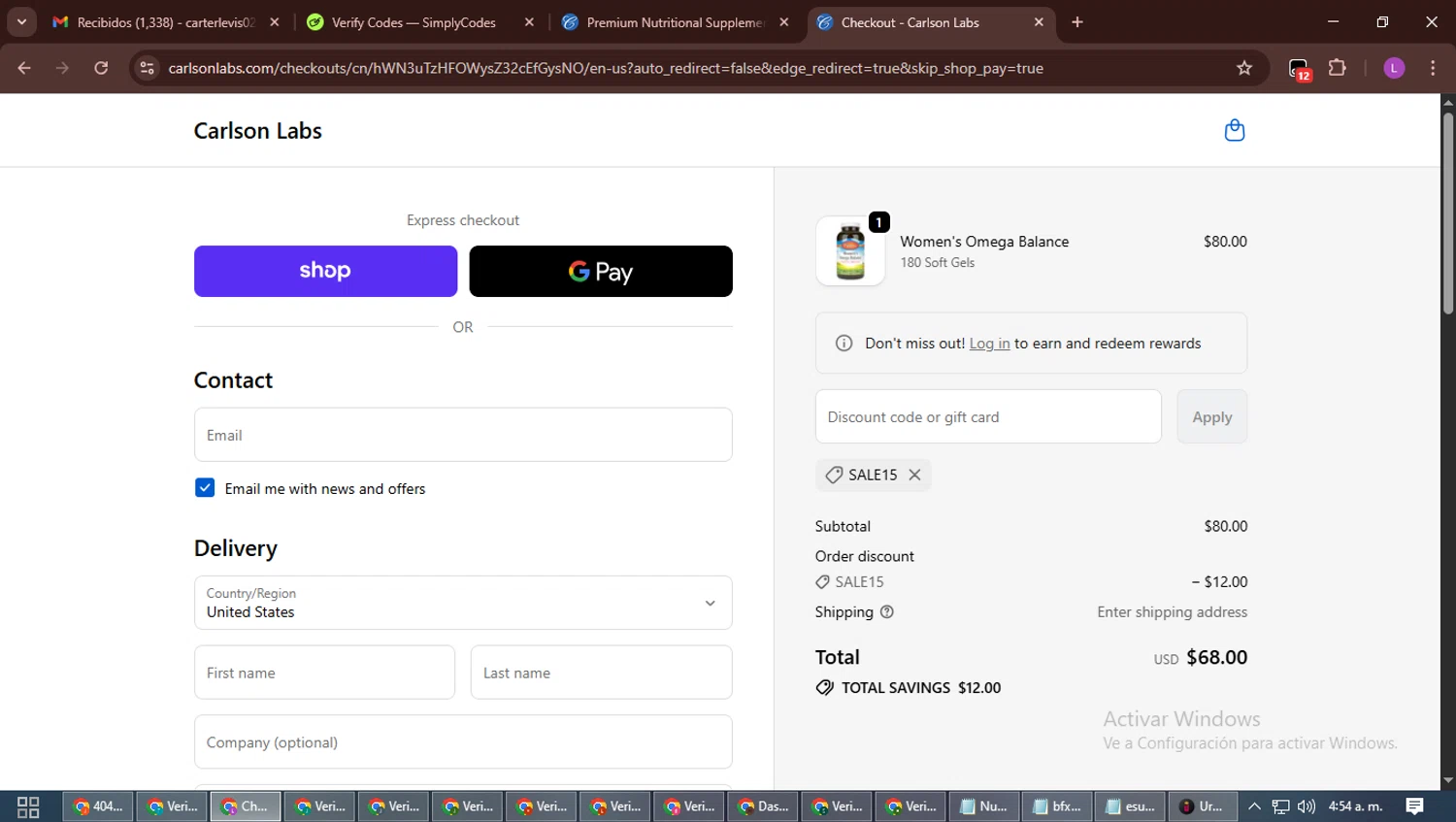Reload the checkout page
Image resolution: width=1456 pixels, height=822 pixels.
tap(101, 68)
